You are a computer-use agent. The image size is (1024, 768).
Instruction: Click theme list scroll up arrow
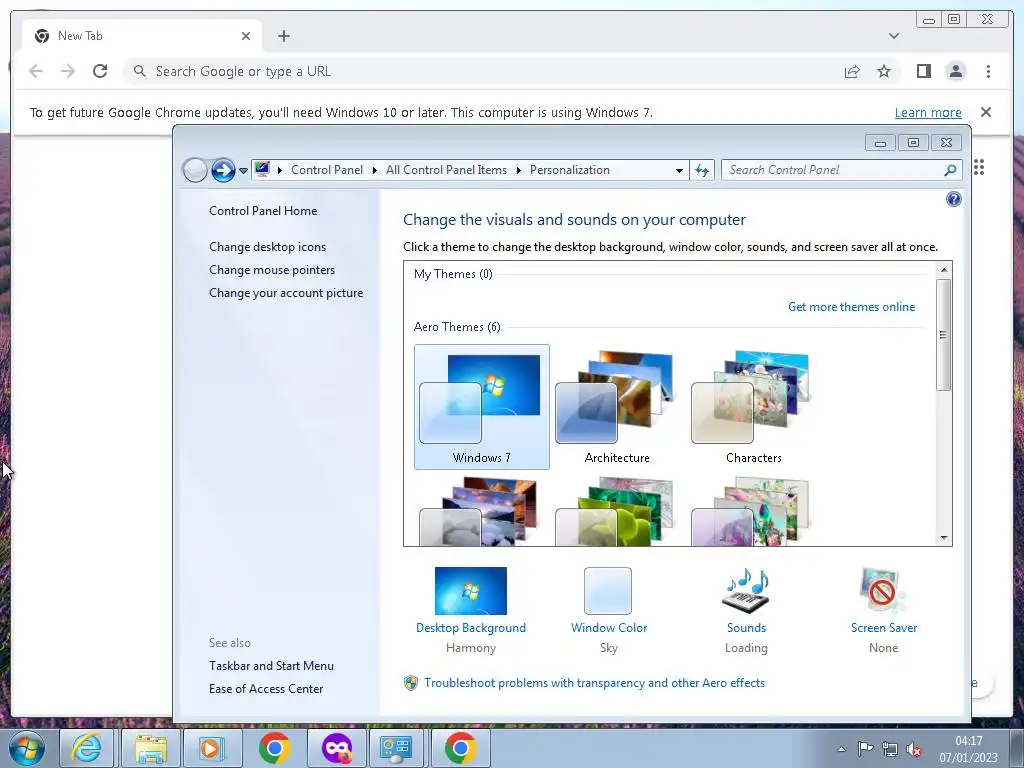[x=944, y=270]
